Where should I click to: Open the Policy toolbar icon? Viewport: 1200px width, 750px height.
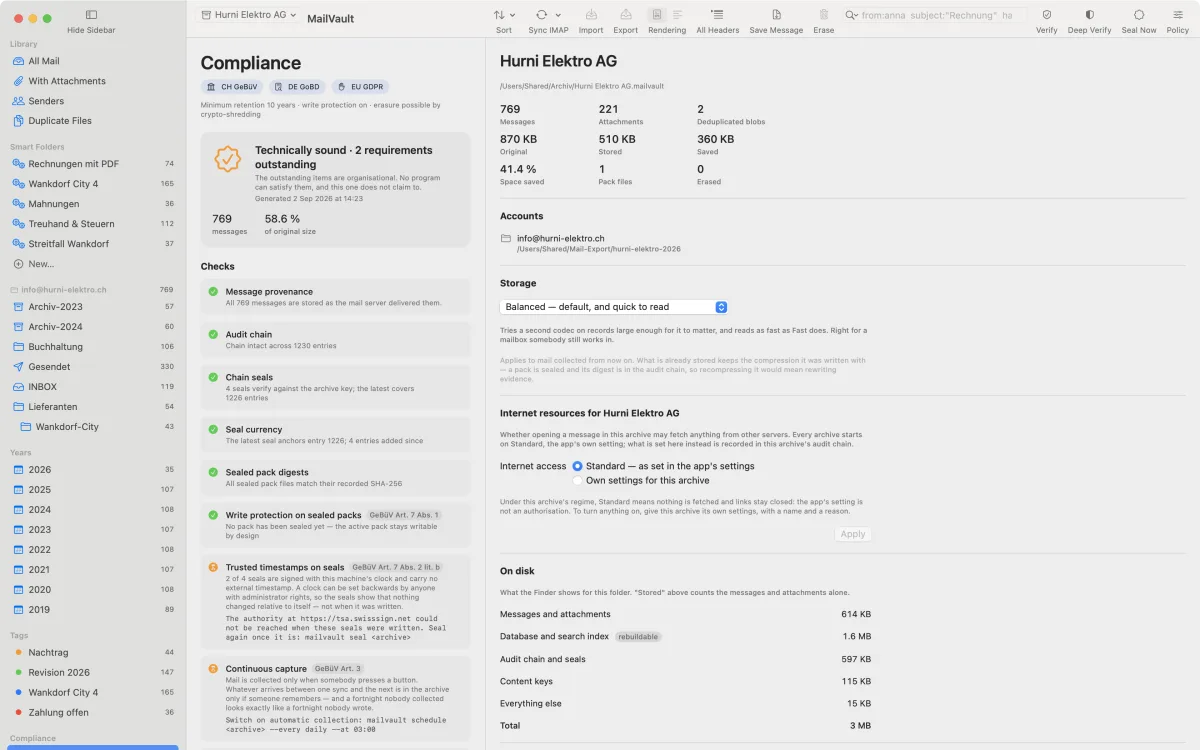(1178, 15)
